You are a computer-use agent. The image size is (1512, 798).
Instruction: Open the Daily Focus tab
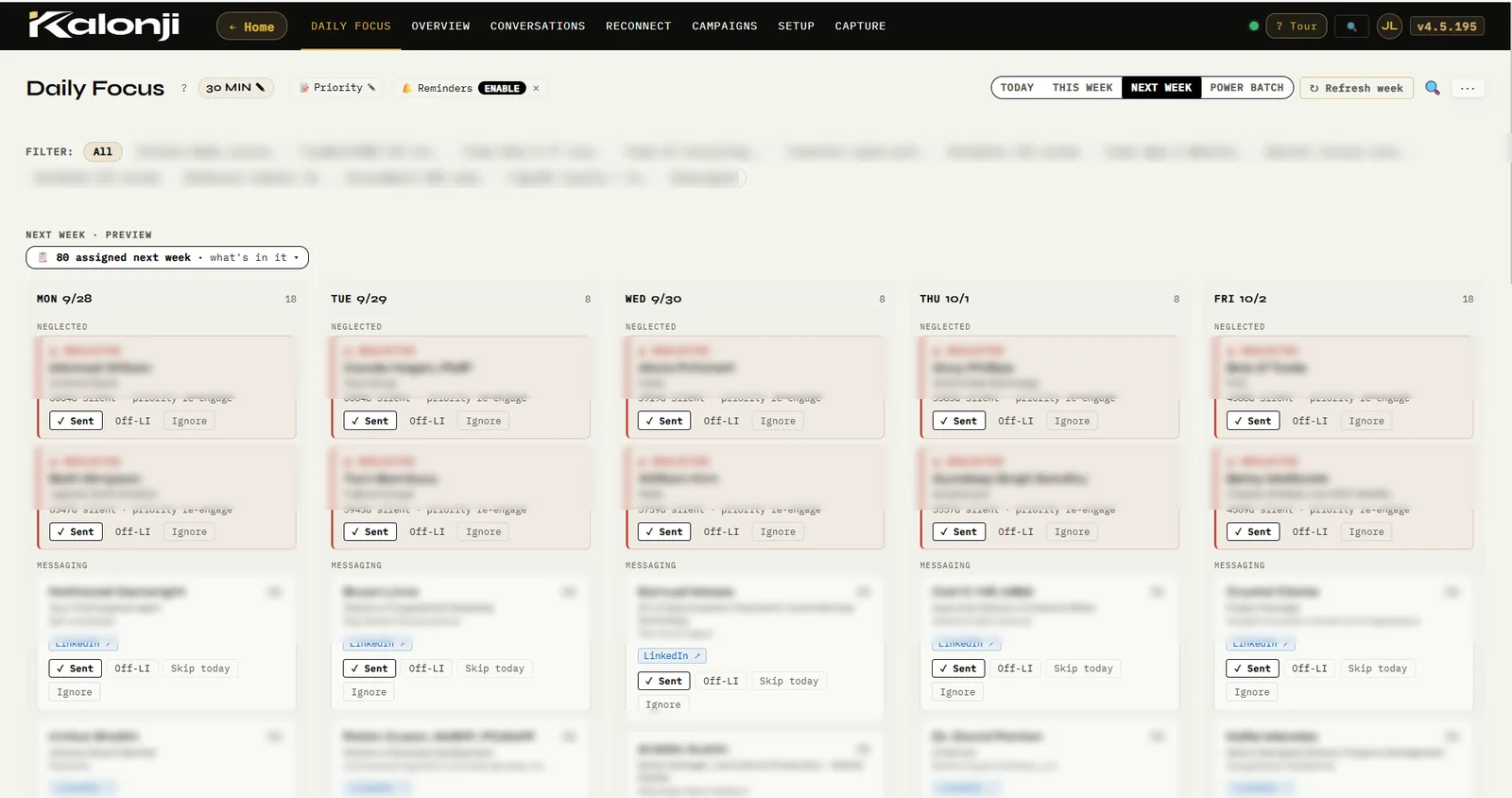[351, 26]
